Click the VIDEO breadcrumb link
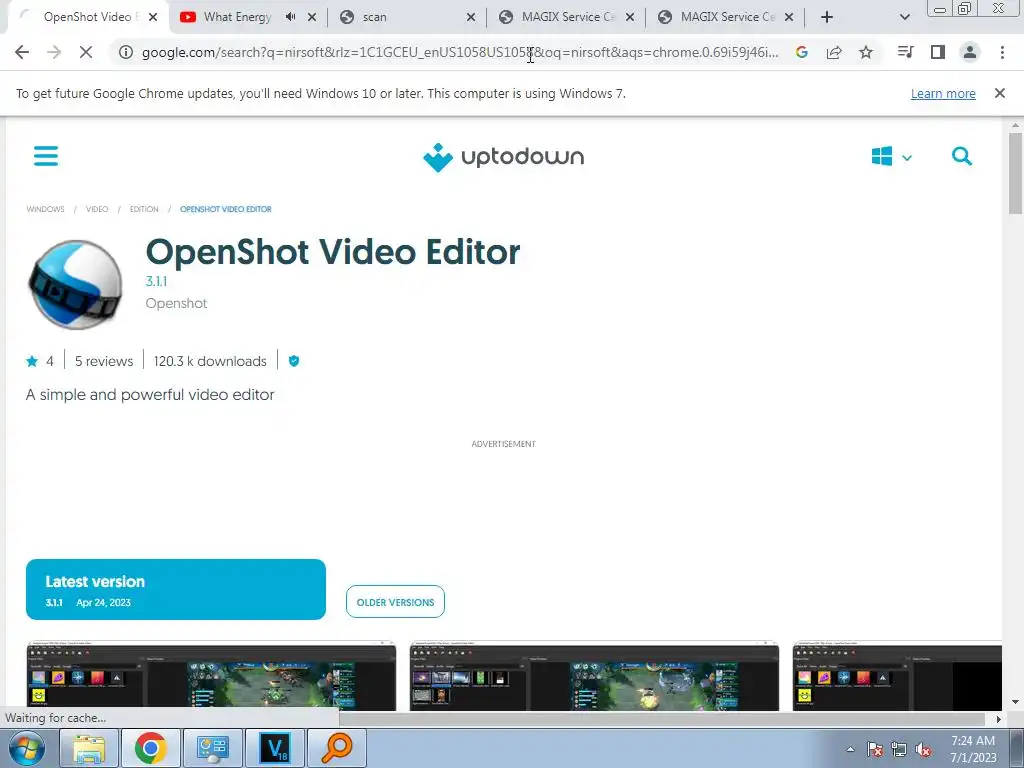The width and height of the screenshot is (1024, 768). (x=97, y=209)
